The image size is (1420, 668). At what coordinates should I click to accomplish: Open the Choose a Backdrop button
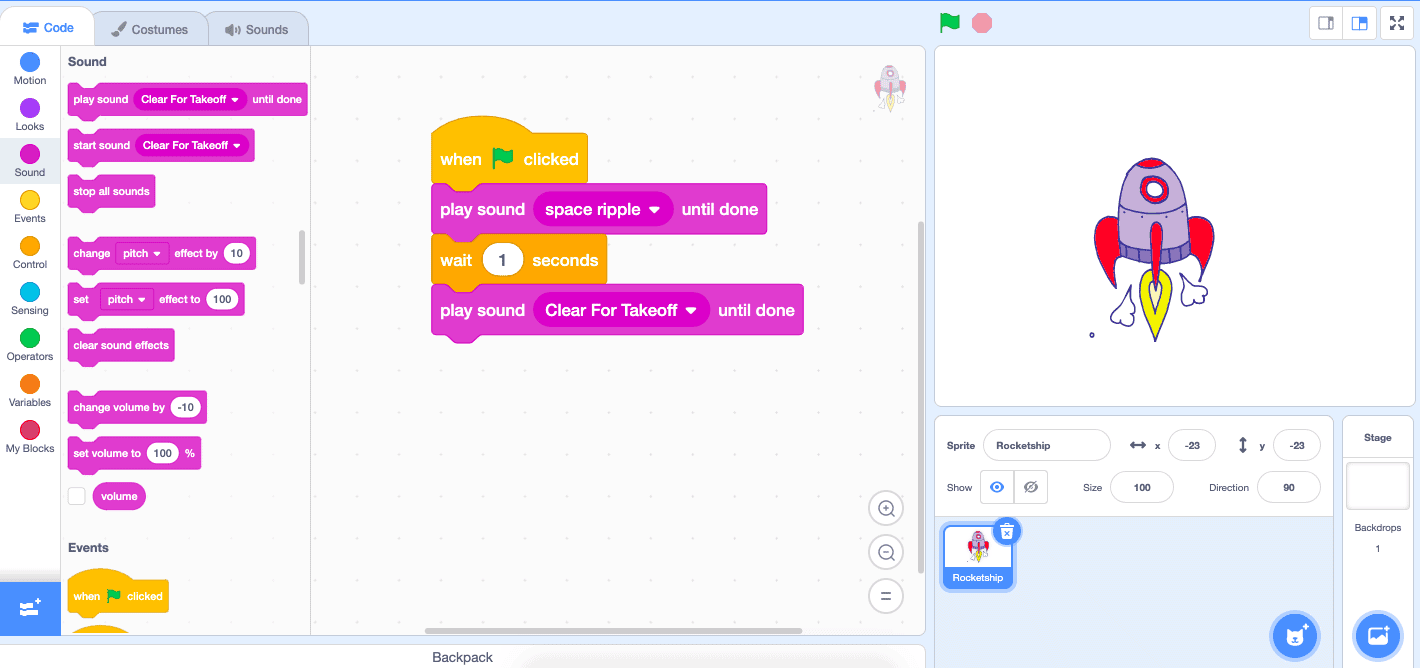point(1377,635)
